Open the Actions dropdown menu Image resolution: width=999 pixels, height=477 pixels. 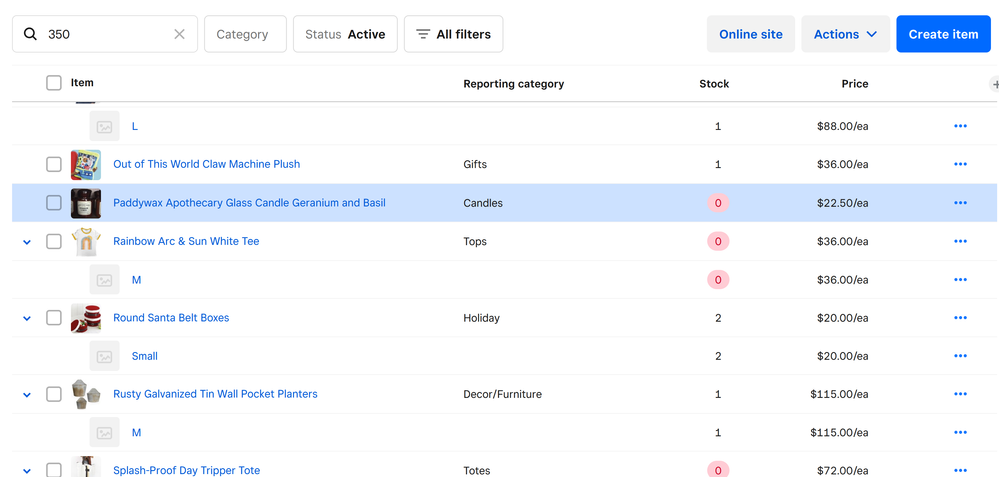845,34
